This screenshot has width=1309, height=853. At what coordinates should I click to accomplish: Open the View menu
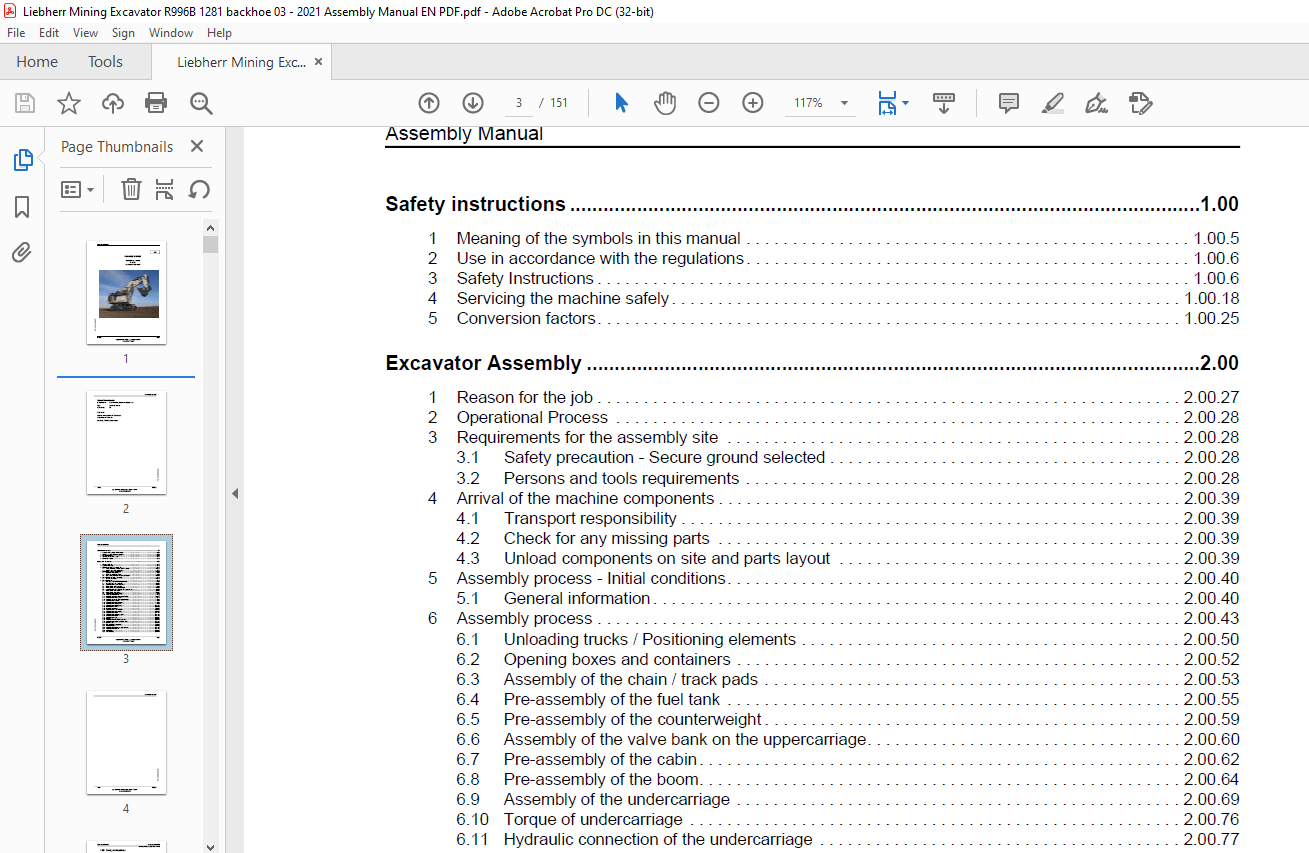pos(86,33)
